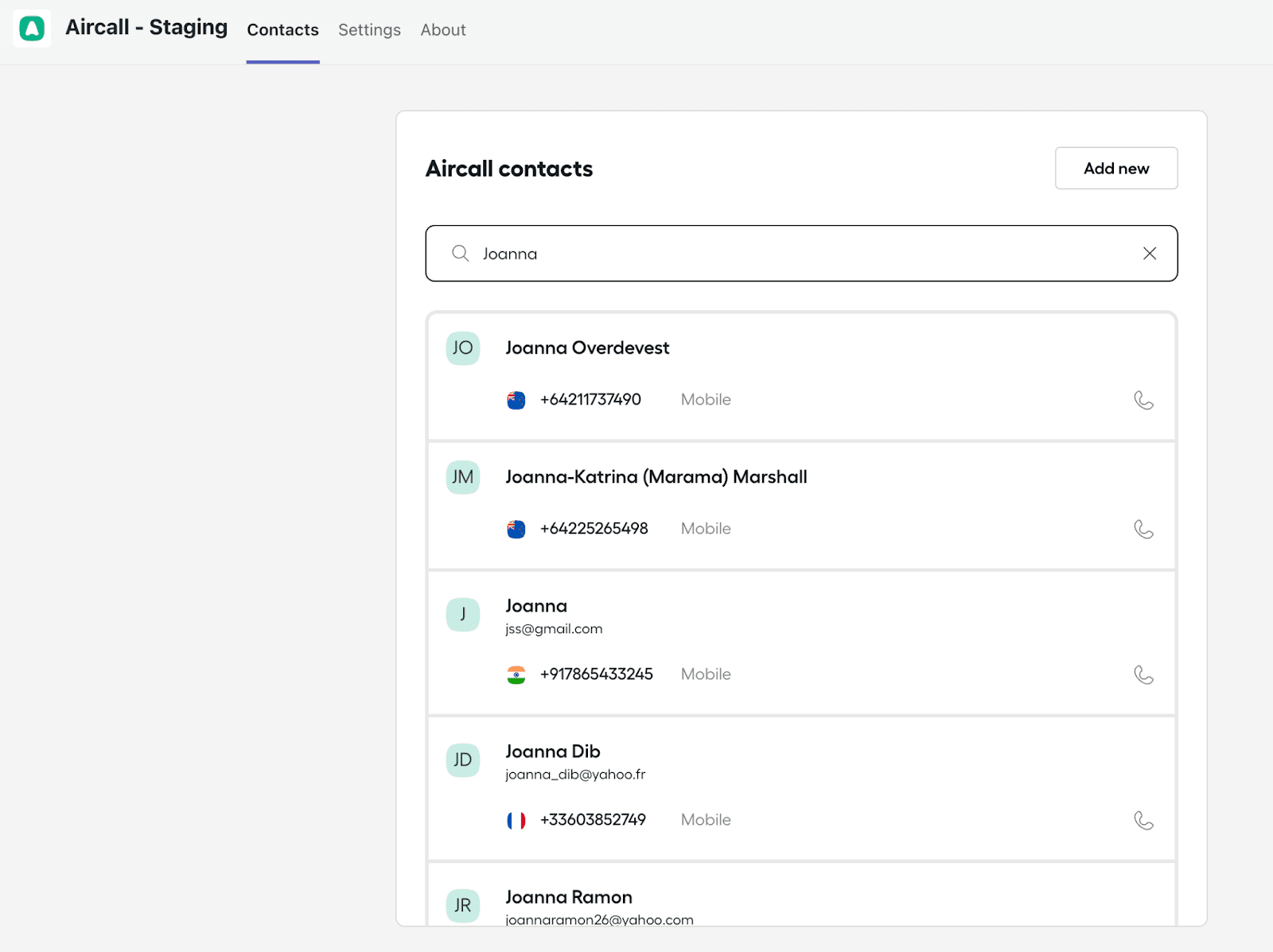
Task: Select the contact named Joanna-Katrina (Marama) Marshall
Action: [656, 476]
